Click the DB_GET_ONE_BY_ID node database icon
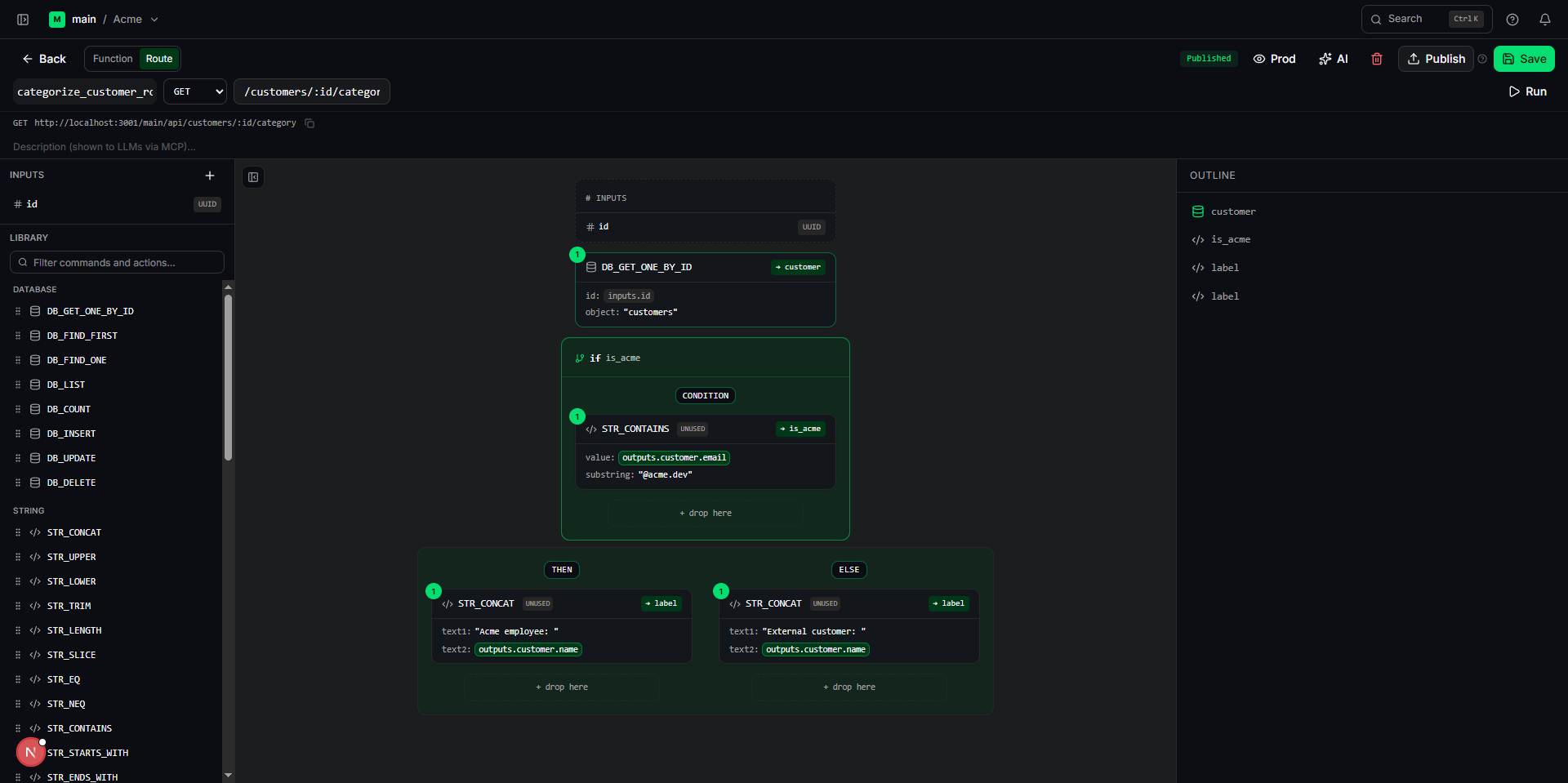The height and width of the screenshot is (783, 1568). click(x=591, y=267)
